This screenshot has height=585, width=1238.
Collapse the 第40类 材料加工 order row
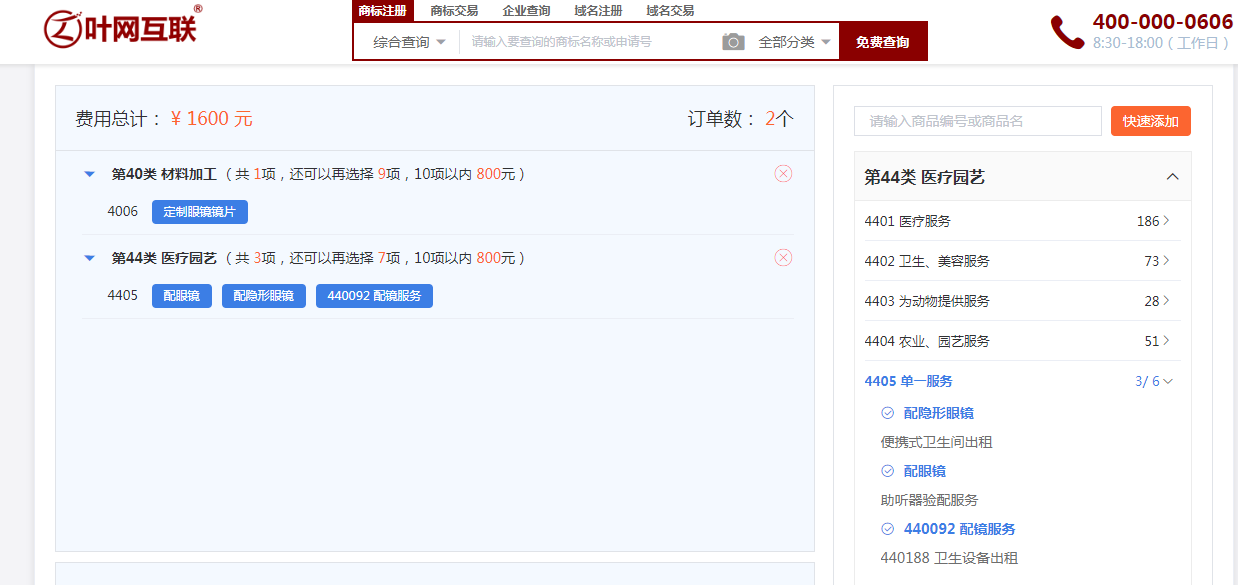[89, 173]
